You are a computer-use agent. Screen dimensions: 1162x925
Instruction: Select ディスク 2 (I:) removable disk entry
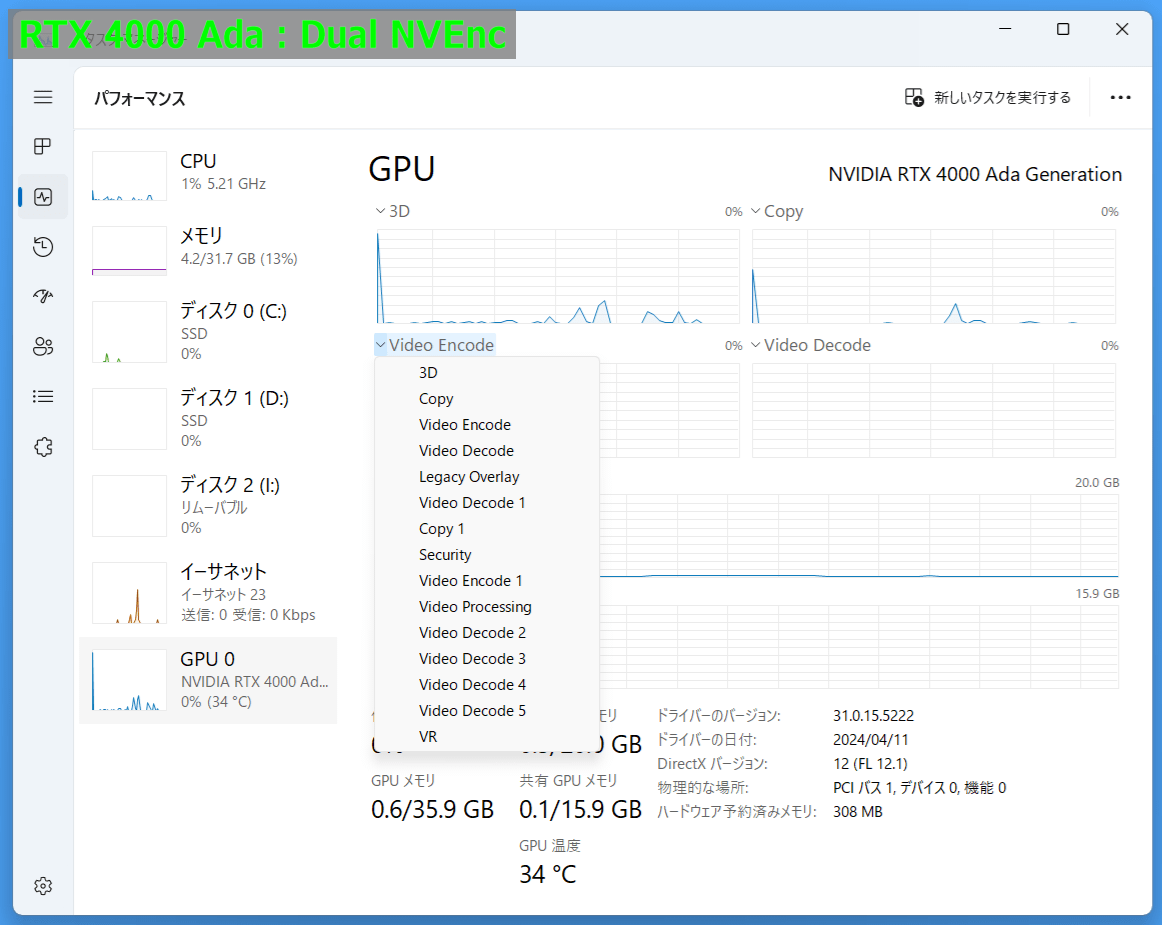[x=208, y=505]
